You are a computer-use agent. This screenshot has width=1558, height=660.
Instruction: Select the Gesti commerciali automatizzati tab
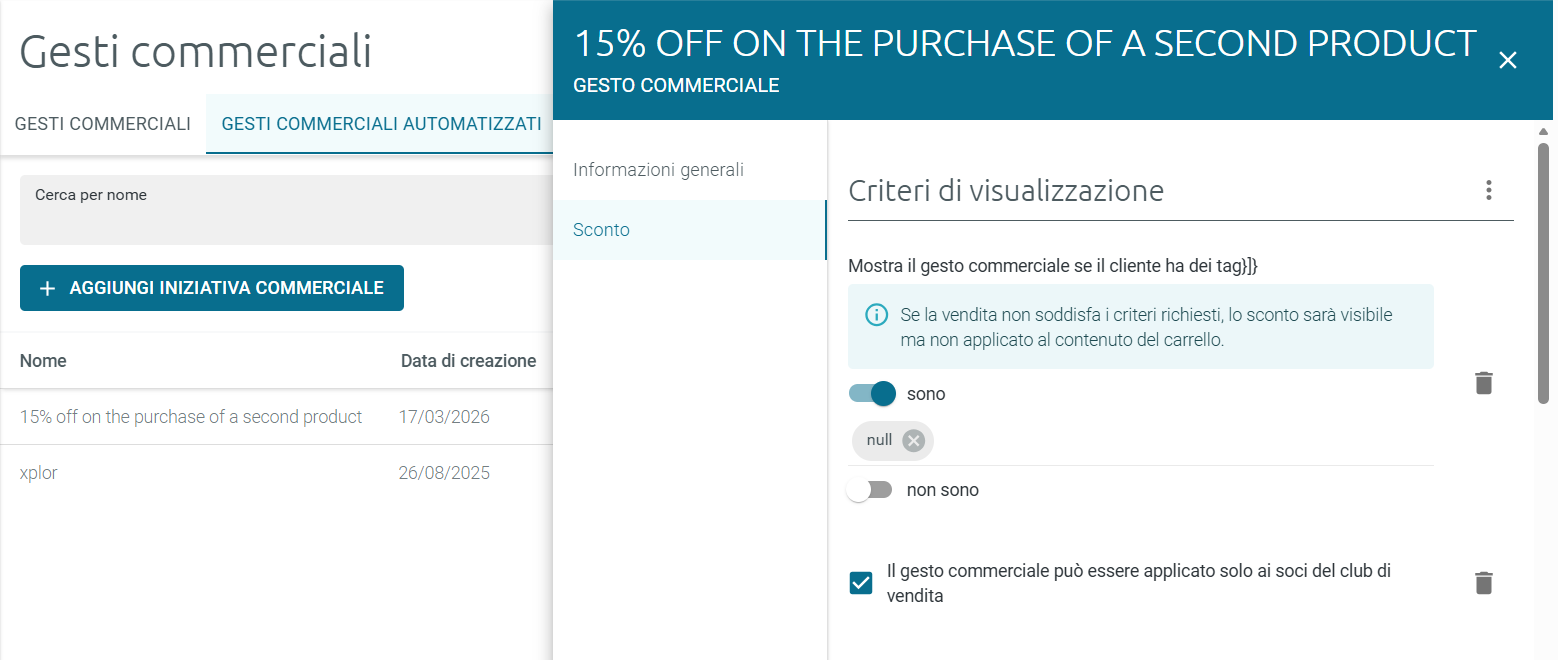[x=381, y=124]
